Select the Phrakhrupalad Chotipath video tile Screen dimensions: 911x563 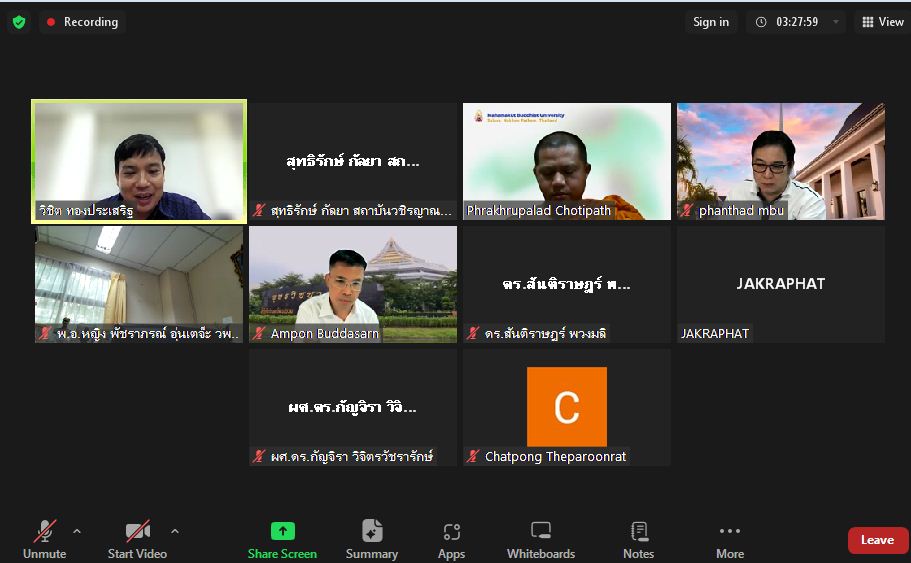coord(567,160)
